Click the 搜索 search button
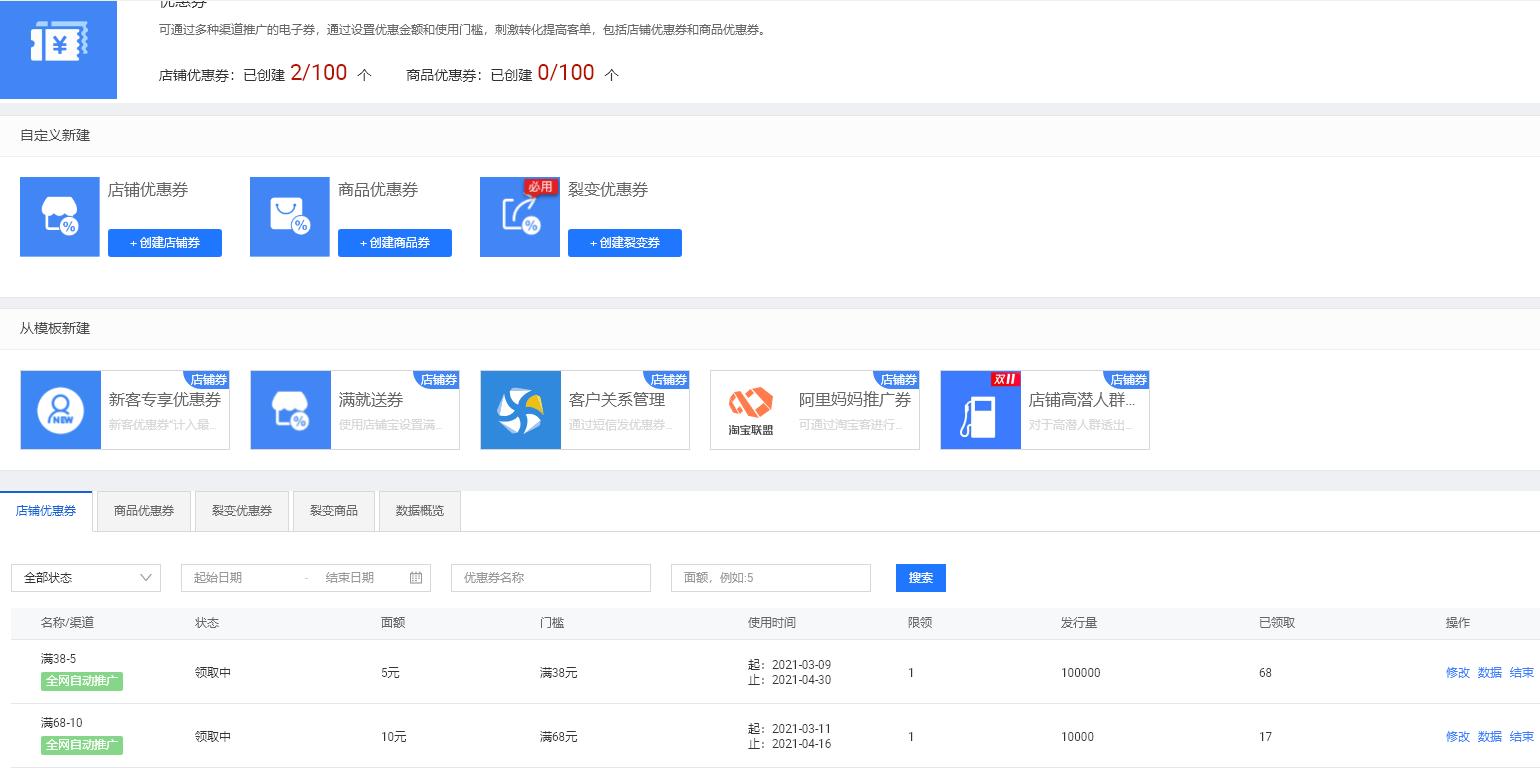 click(919, 577)
